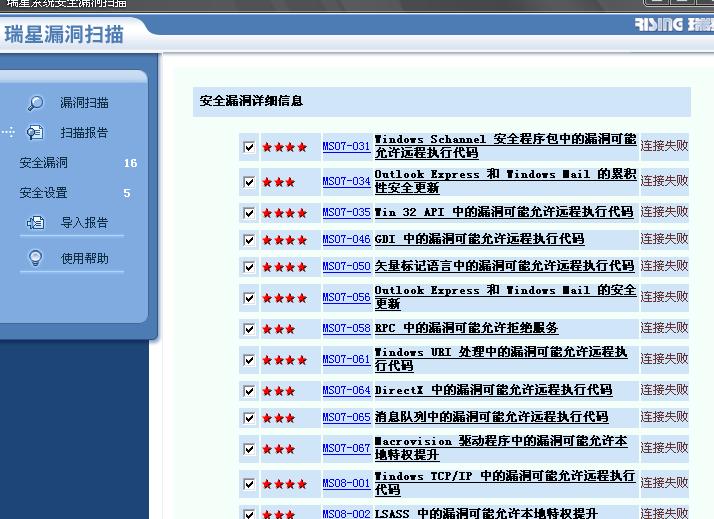Screen dimensions: 714x519
Task: Open the 扫描报告 menu entry
Action: 84,132
